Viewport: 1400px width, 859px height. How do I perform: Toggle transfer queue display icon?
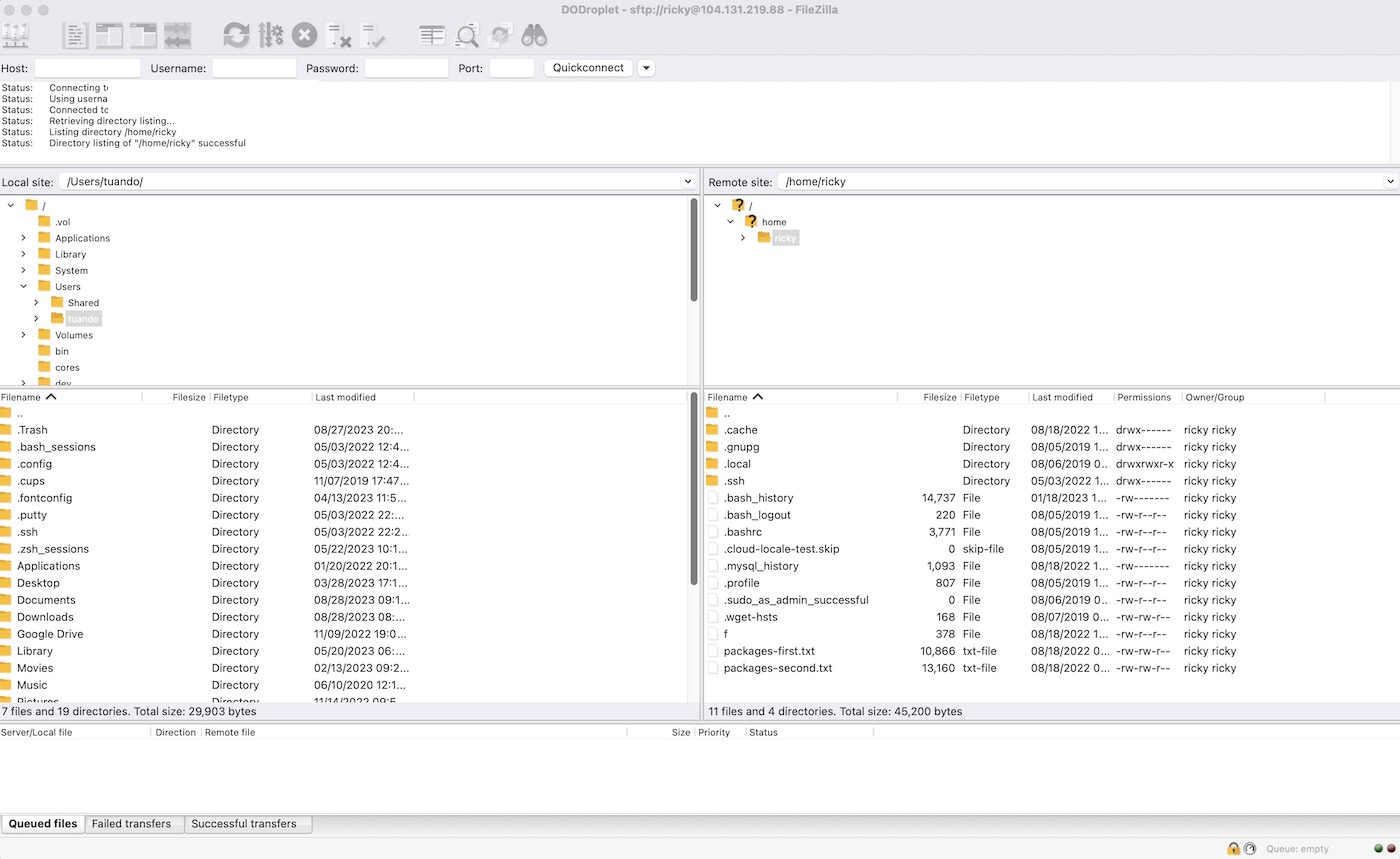pos(178,36)
